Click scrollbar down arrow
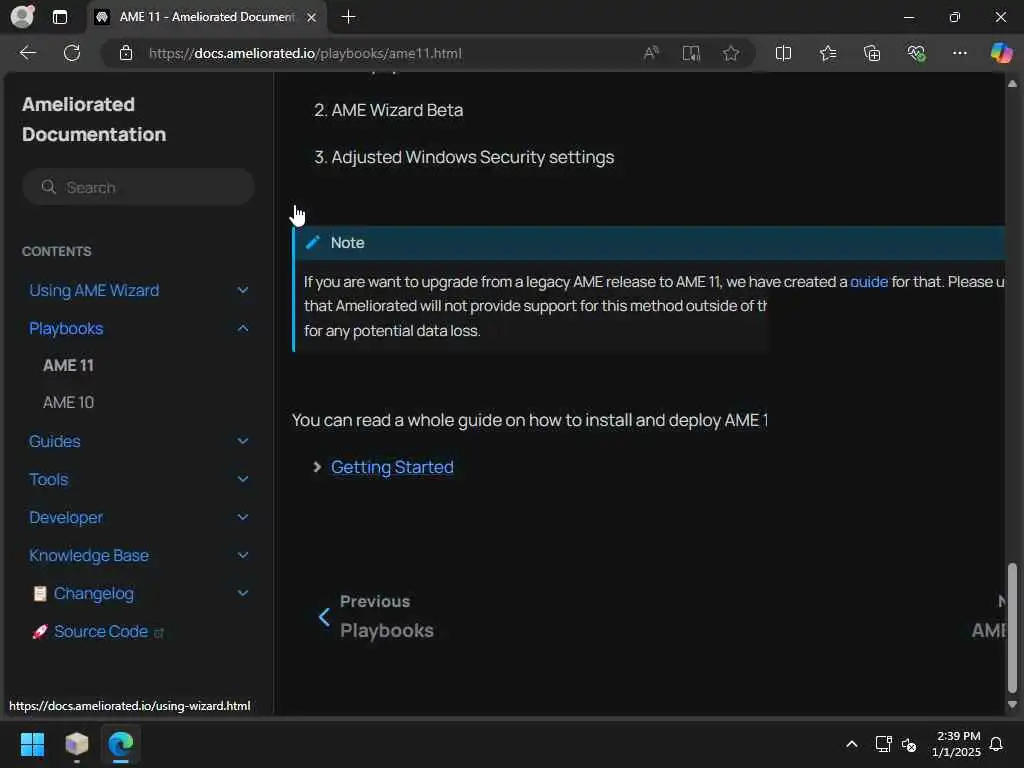The width and height of the screenshot is (1024, 768). tap(1012, 705)
